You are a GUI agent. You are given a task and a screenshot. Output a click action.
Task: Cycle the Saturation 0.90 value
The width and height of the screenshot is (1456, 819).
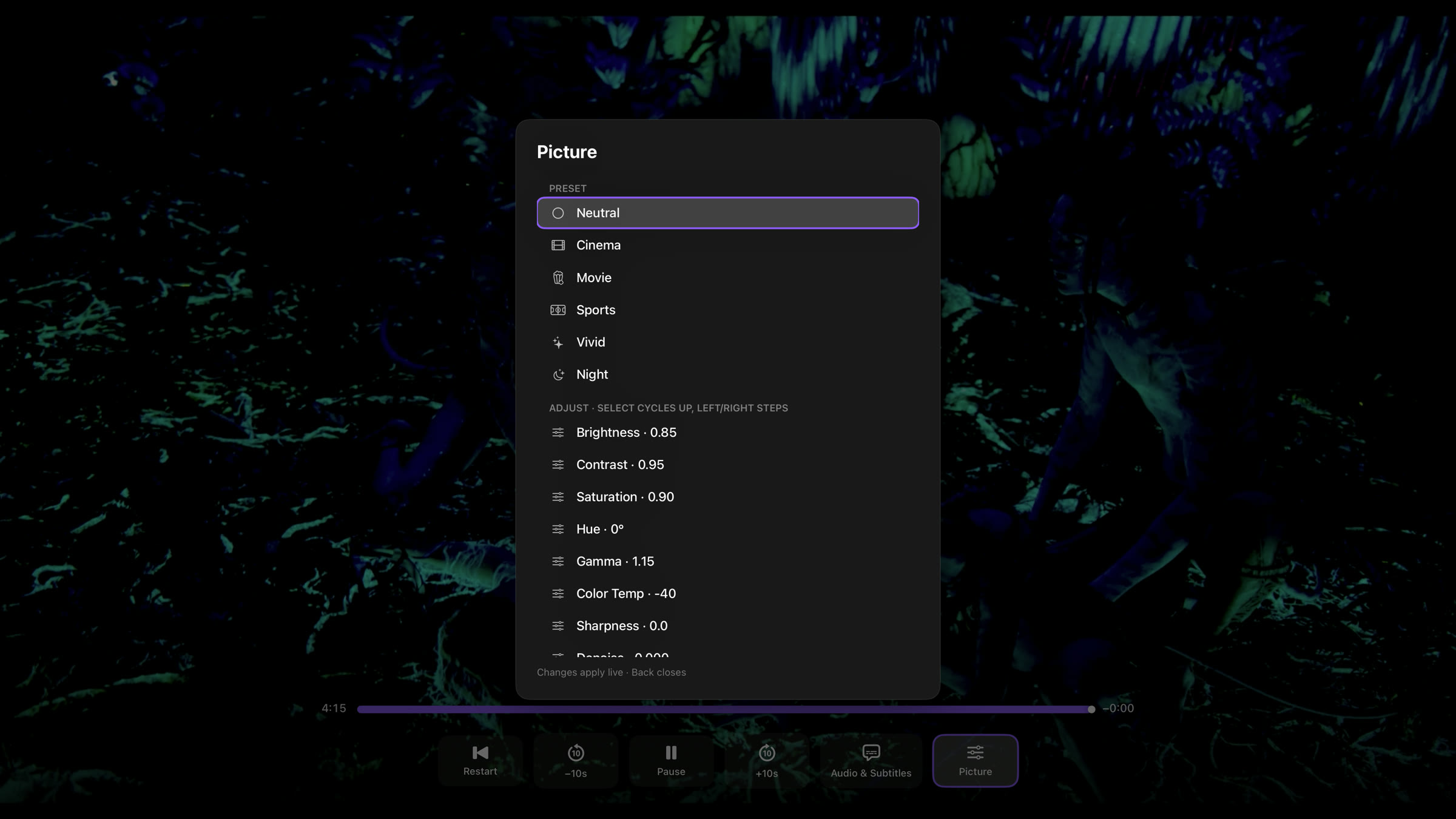[727, 497]
